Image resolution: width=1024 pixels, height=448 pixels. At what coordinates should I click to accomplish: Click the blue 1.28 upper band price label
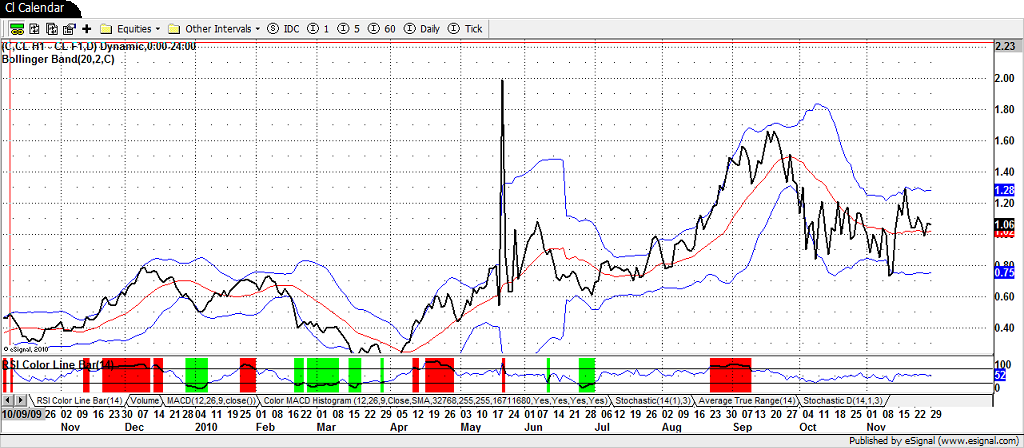point(1005,189)
